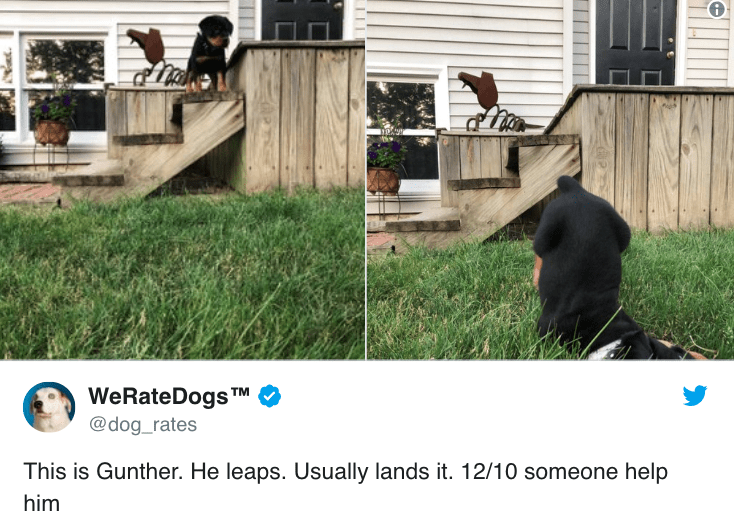Click the blue verified badge

[270, 396]
